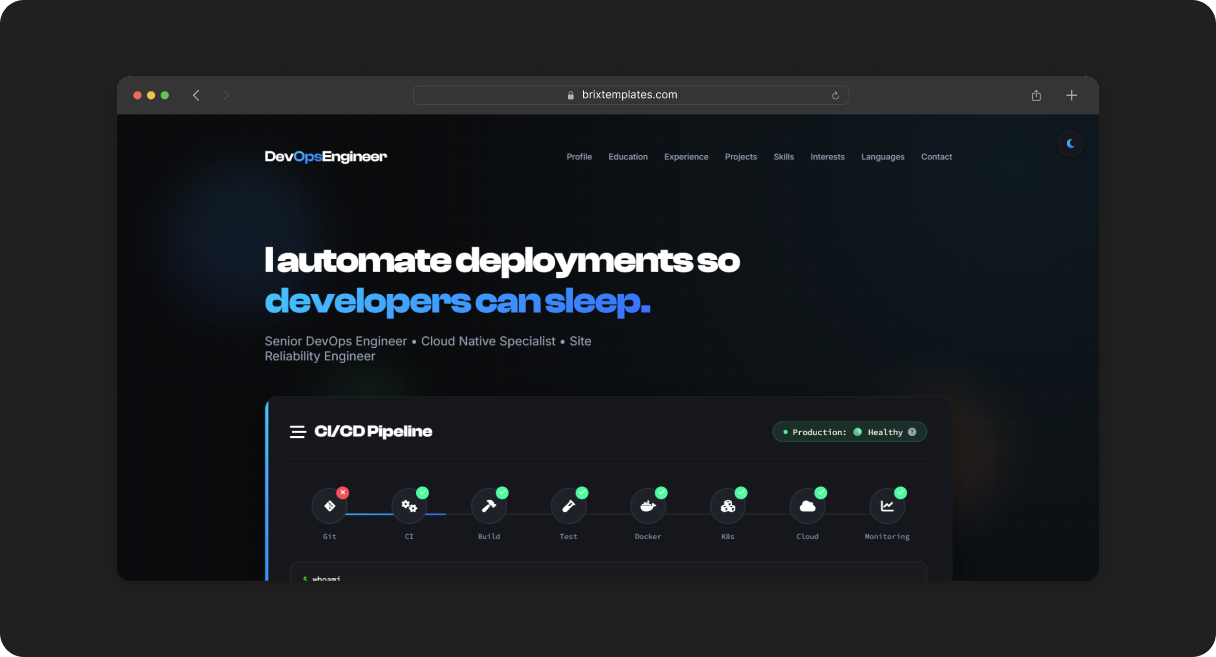Open a new tab with the plus button
This screenshot has height=657, width=1216.
tap(1071, 95)
